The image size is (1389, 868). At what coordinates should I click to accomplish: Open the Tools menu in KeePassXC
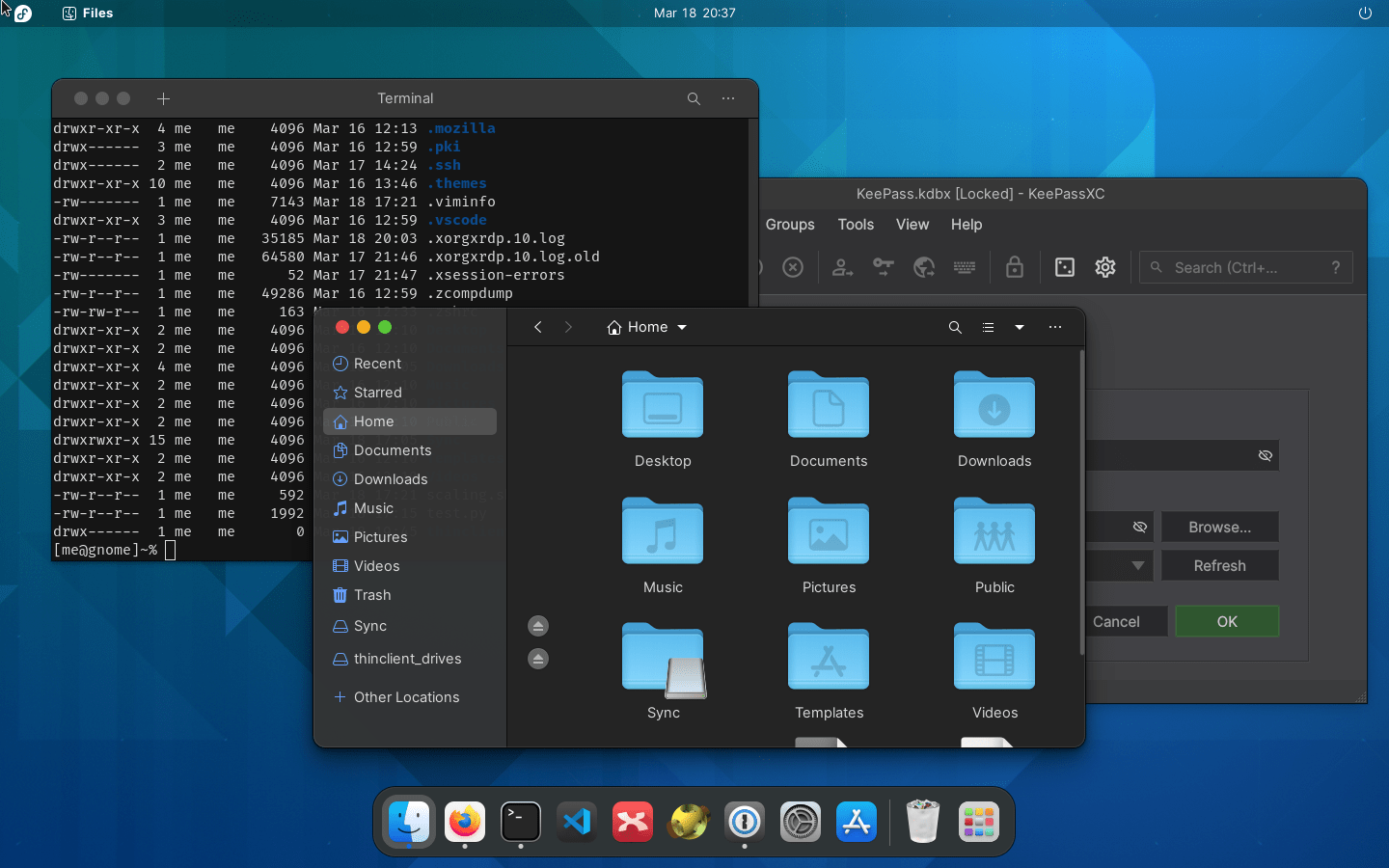point(856,225)
